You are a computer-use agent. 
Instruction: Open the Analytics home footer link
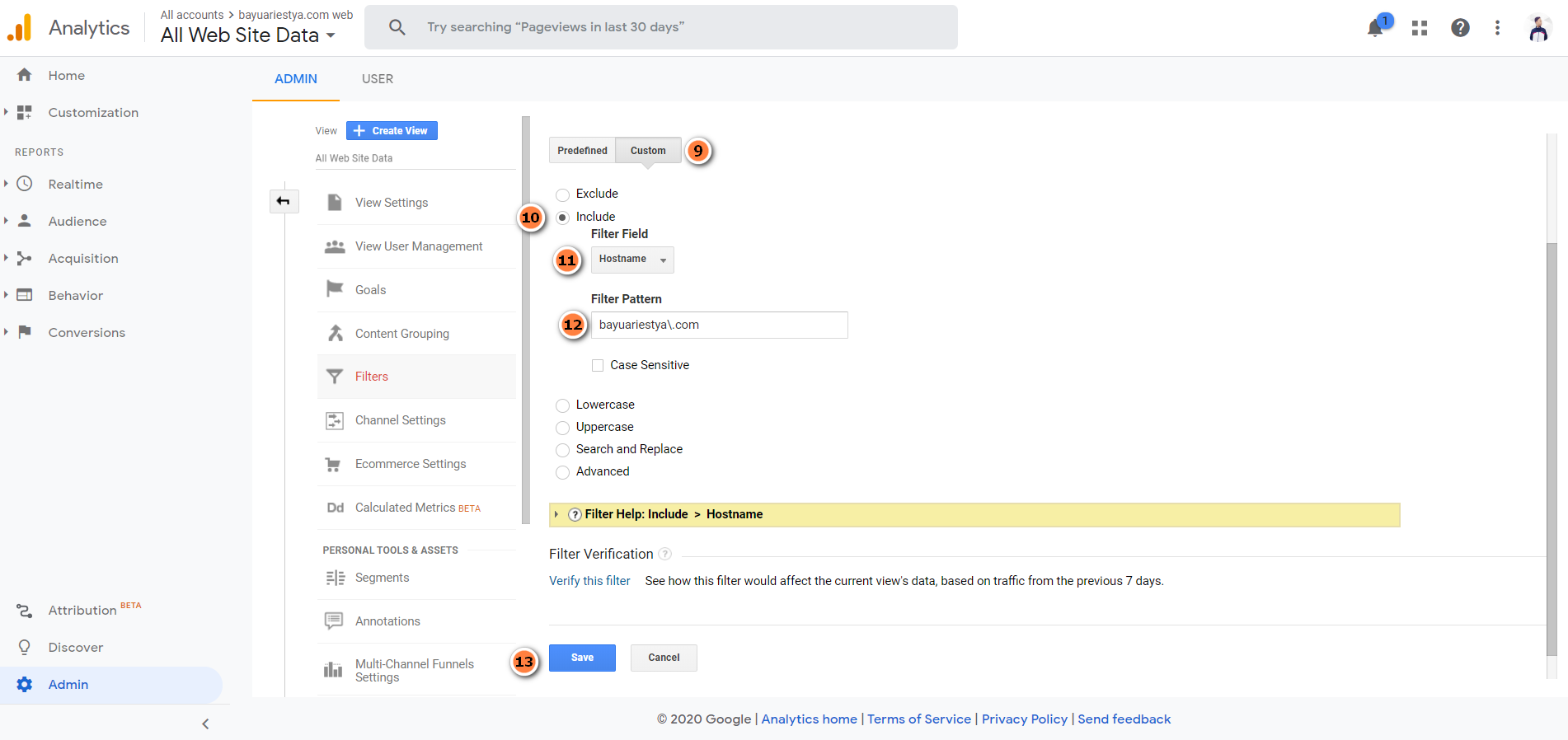(809, 719)
